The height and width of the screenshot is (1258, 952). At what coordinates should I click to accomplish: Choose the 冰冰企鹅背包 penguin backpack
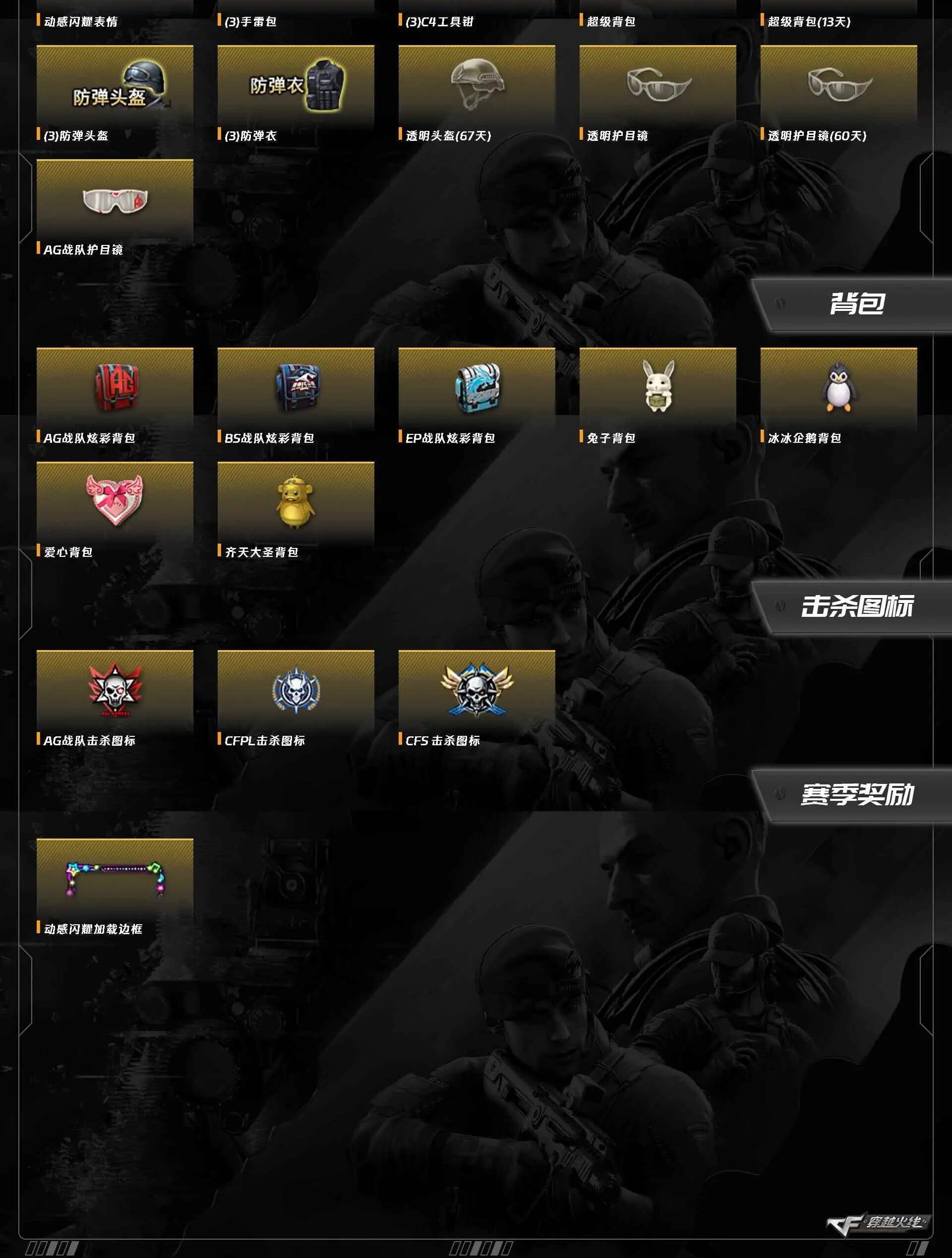pyautogui.click(x=838, y=388)
